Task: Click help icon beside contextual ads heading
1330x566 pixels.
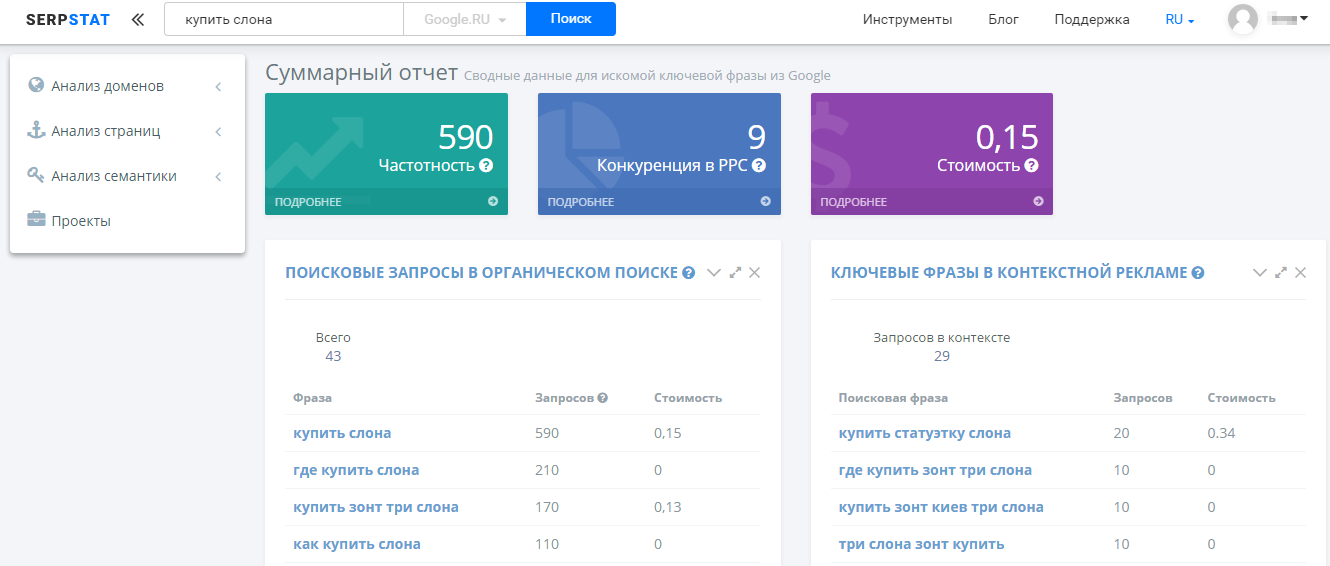Action: coord(1198,273)
